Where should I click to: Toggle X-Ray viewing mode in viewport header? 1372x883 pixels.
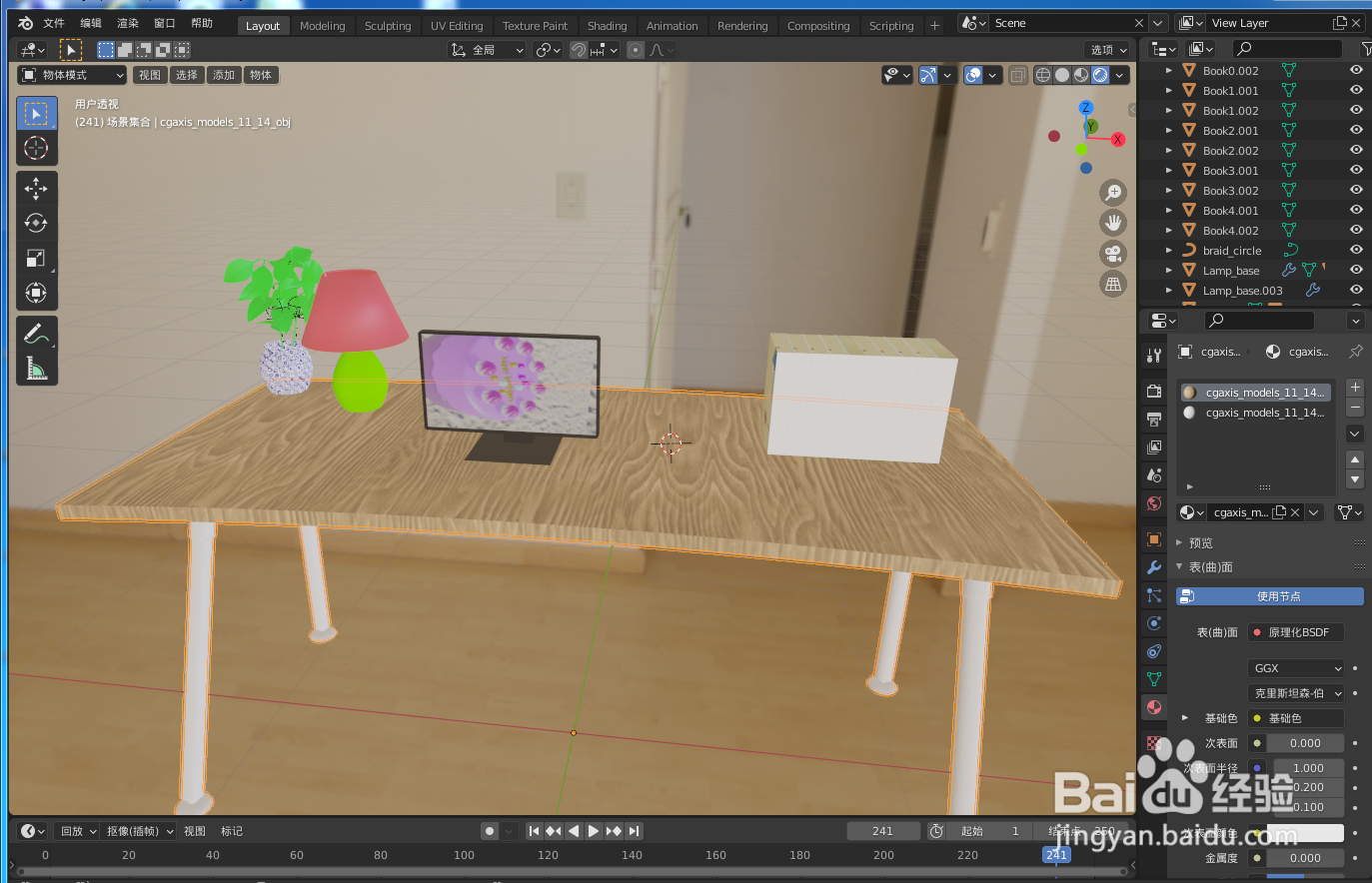pyautogui.click(x=1017, y=75)
